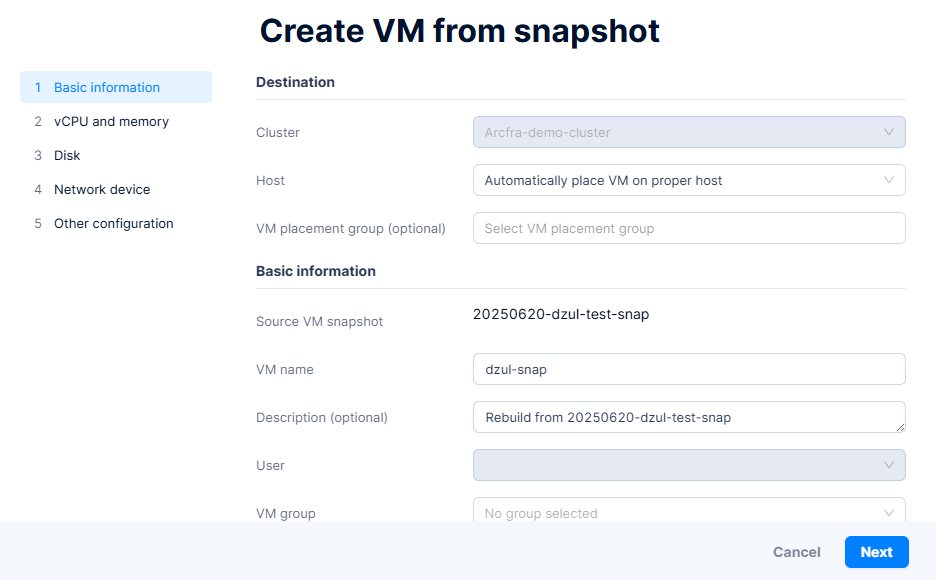Click the Description (optional) label
Screen dimensions: 936x580
(322, 417)
